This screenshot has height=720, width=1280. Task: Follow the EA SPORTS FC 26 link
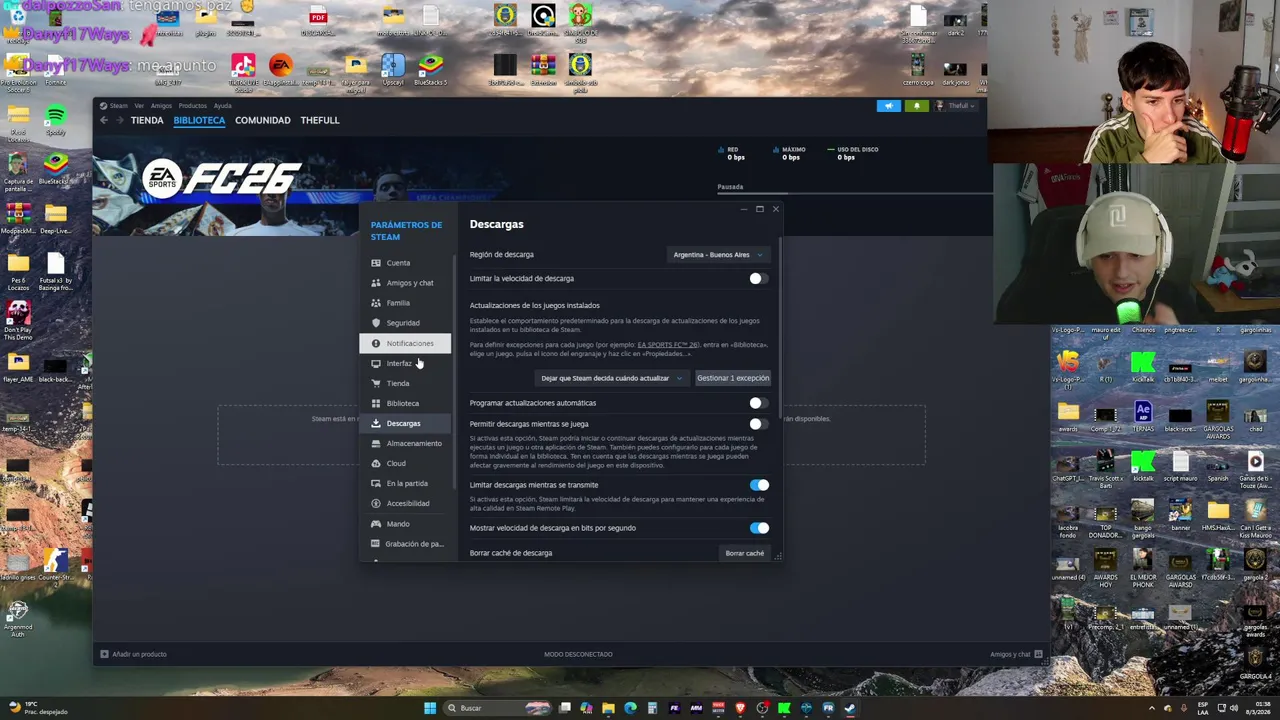click(667, 345)
